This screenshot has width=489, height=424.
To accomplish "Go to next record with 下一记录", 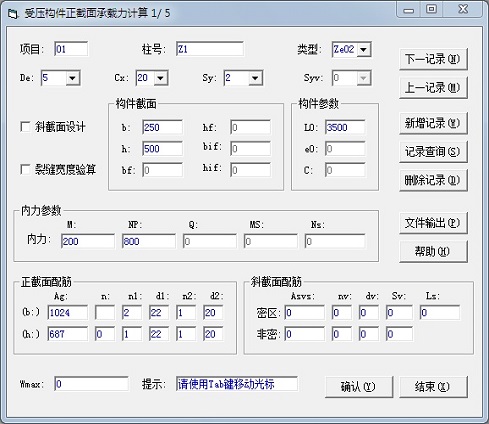I will coord(433,59).
